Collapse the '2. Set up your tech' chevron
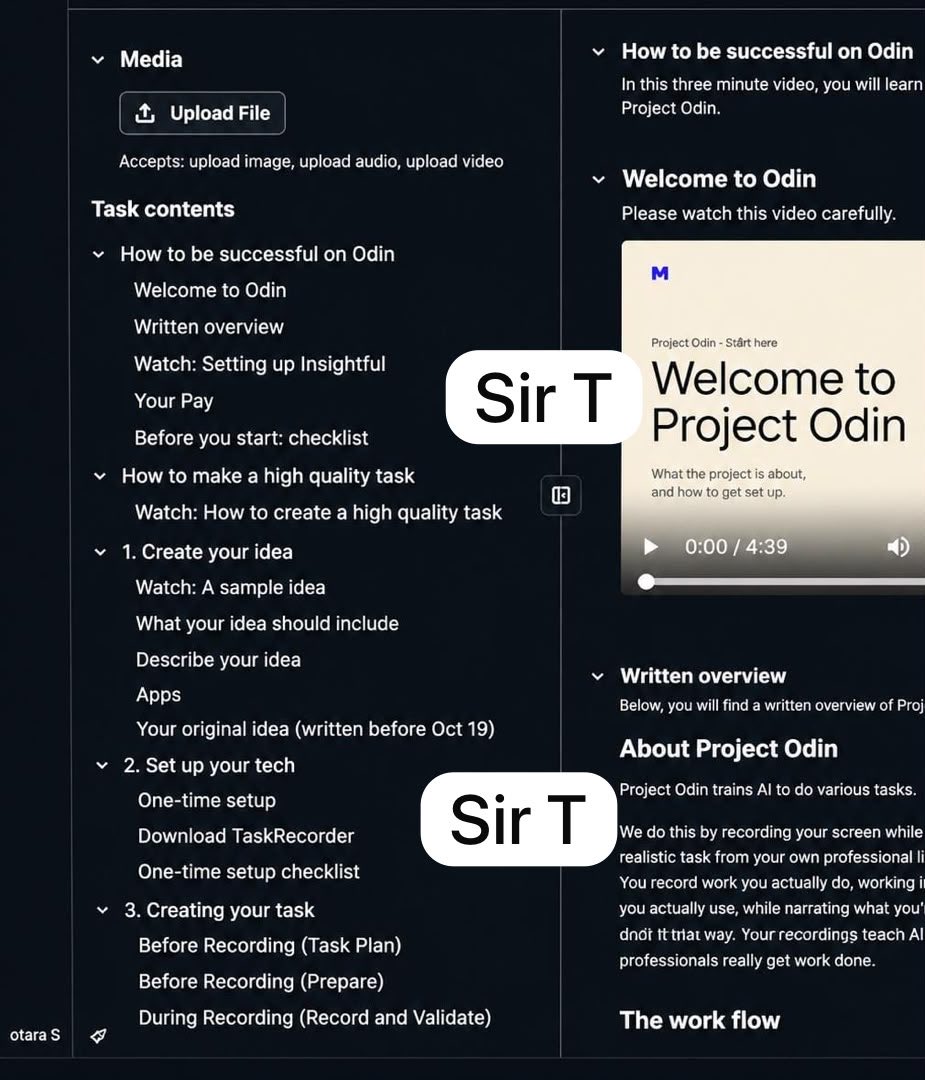Screen dimensions: 925x1080 [x=102, y=765]
